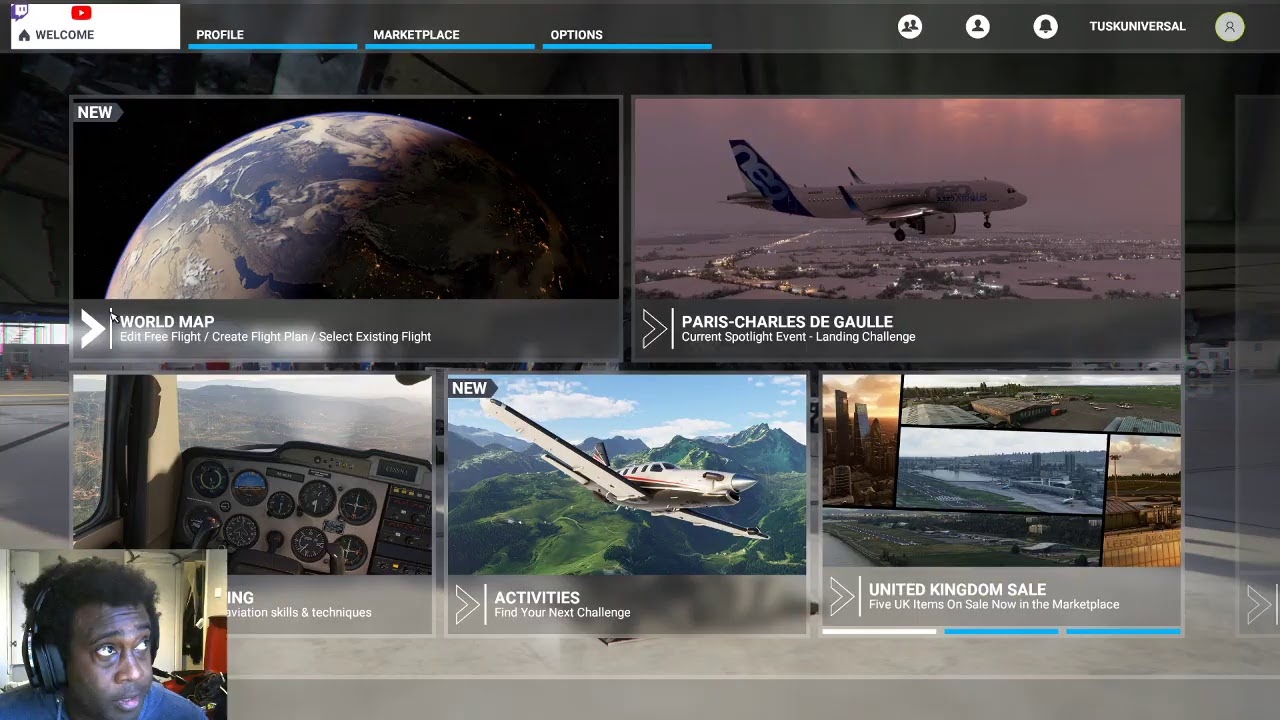The height and width of the screenshot is (720, 1280).
Task: Click Find Your Next Challenge text
Action: click(562, 613)
